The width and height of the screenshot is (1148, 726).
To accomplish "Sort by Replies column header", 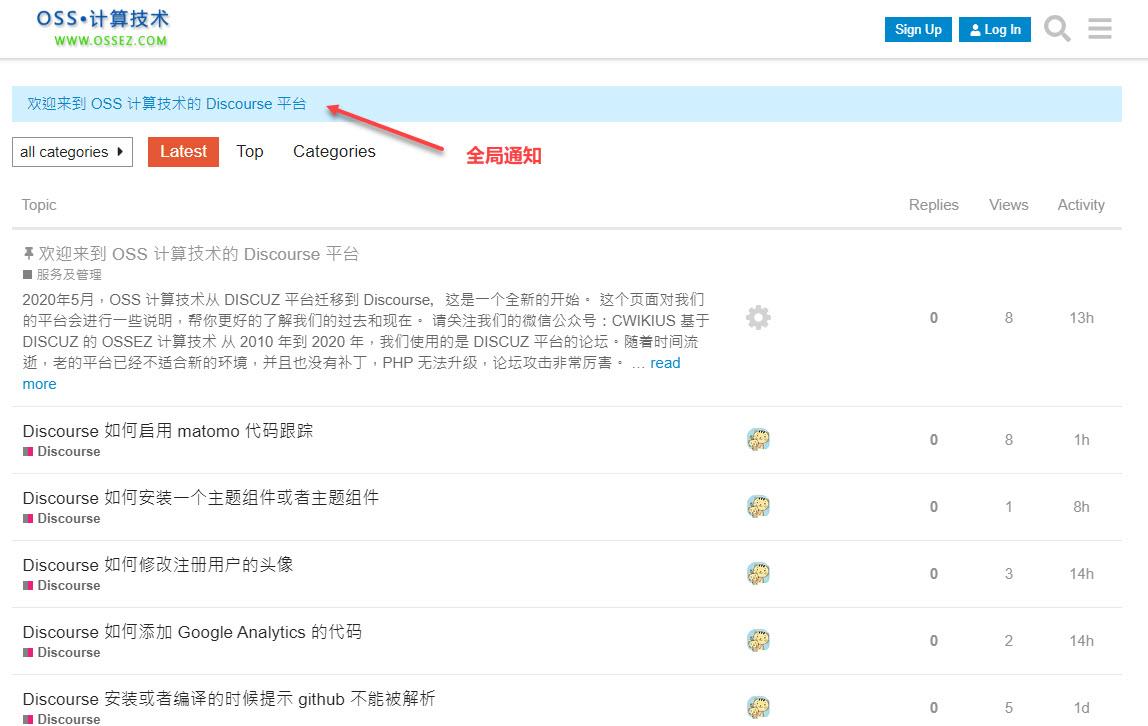I will [933, 205].
